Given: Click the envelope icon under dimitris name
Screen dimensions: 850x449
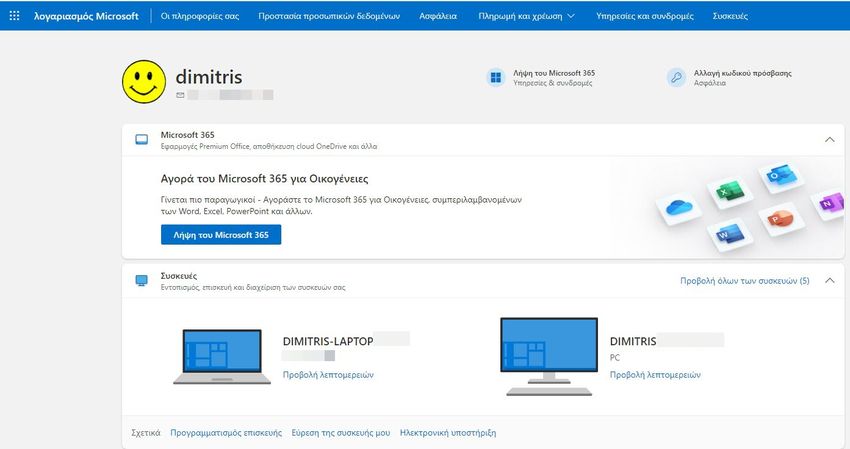Looking at the screenshot, I should 180,95.
